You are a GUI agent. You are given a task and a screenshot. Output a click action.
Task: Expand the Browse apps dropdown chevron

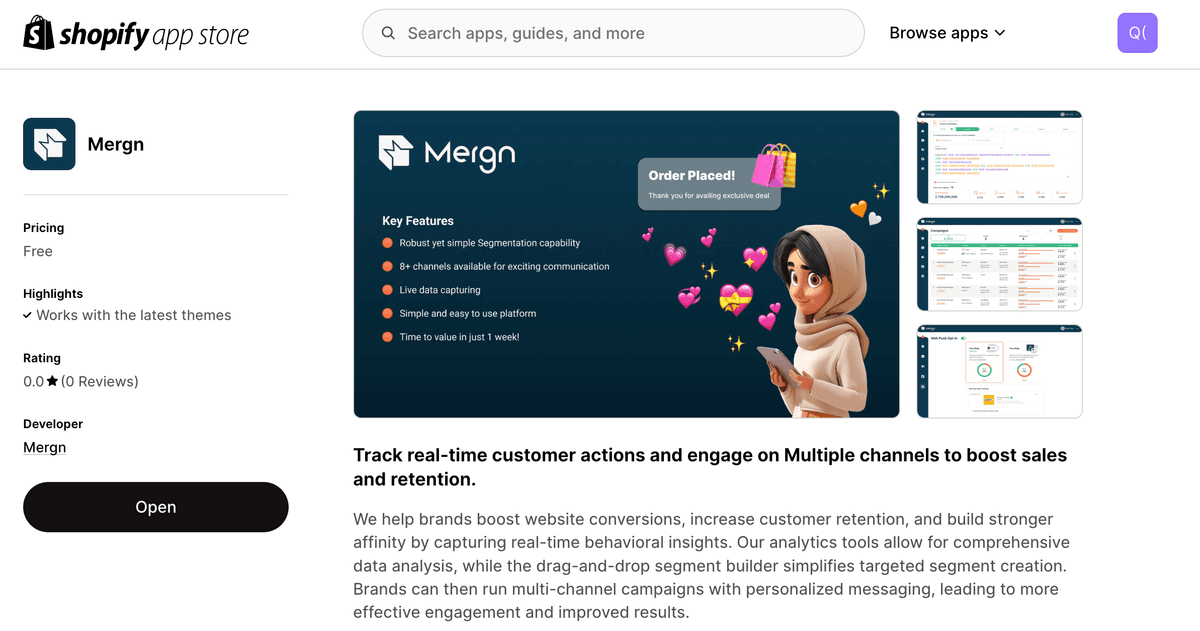(998, 33)
